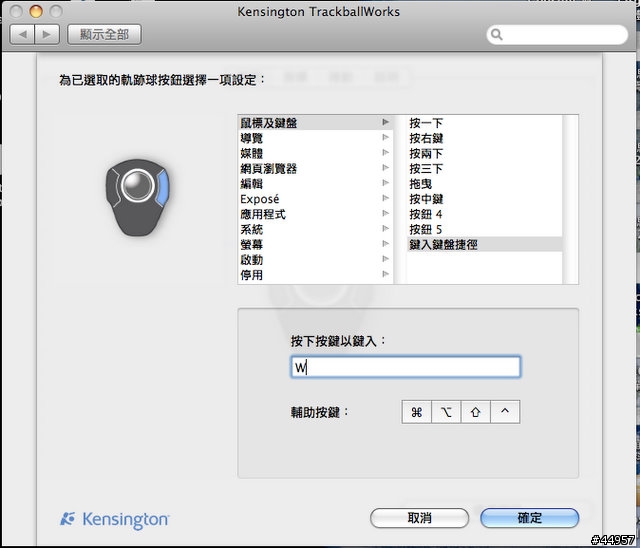640x548 pixels.
Task: Choose 按一下 action
Action: (484, 122)
